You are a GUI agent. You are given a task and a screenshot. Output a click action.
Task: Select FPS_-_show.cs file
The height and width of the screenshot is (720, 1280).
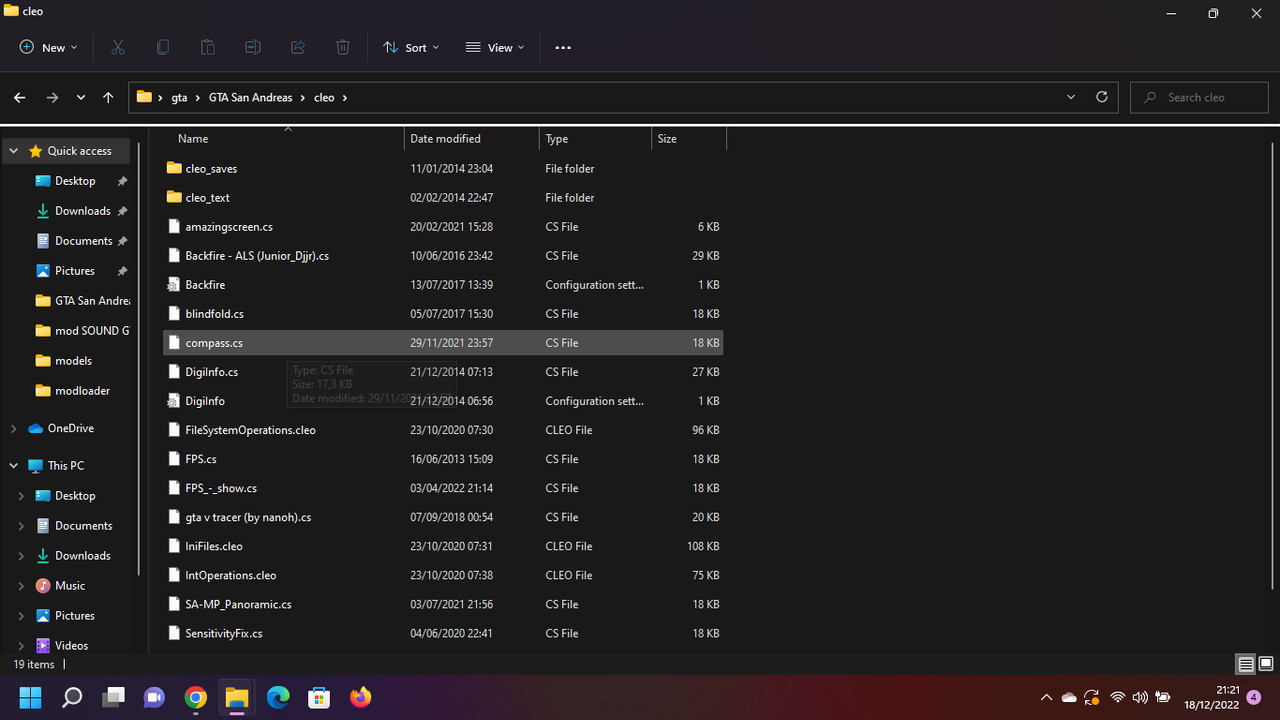click(x=443, y=488)
